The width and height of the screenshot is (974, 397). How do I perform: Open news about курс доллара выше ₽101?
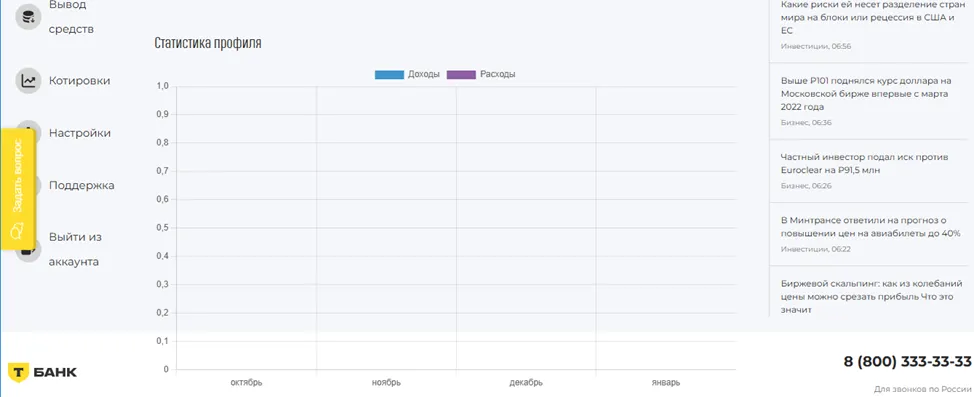click(867, 94)
